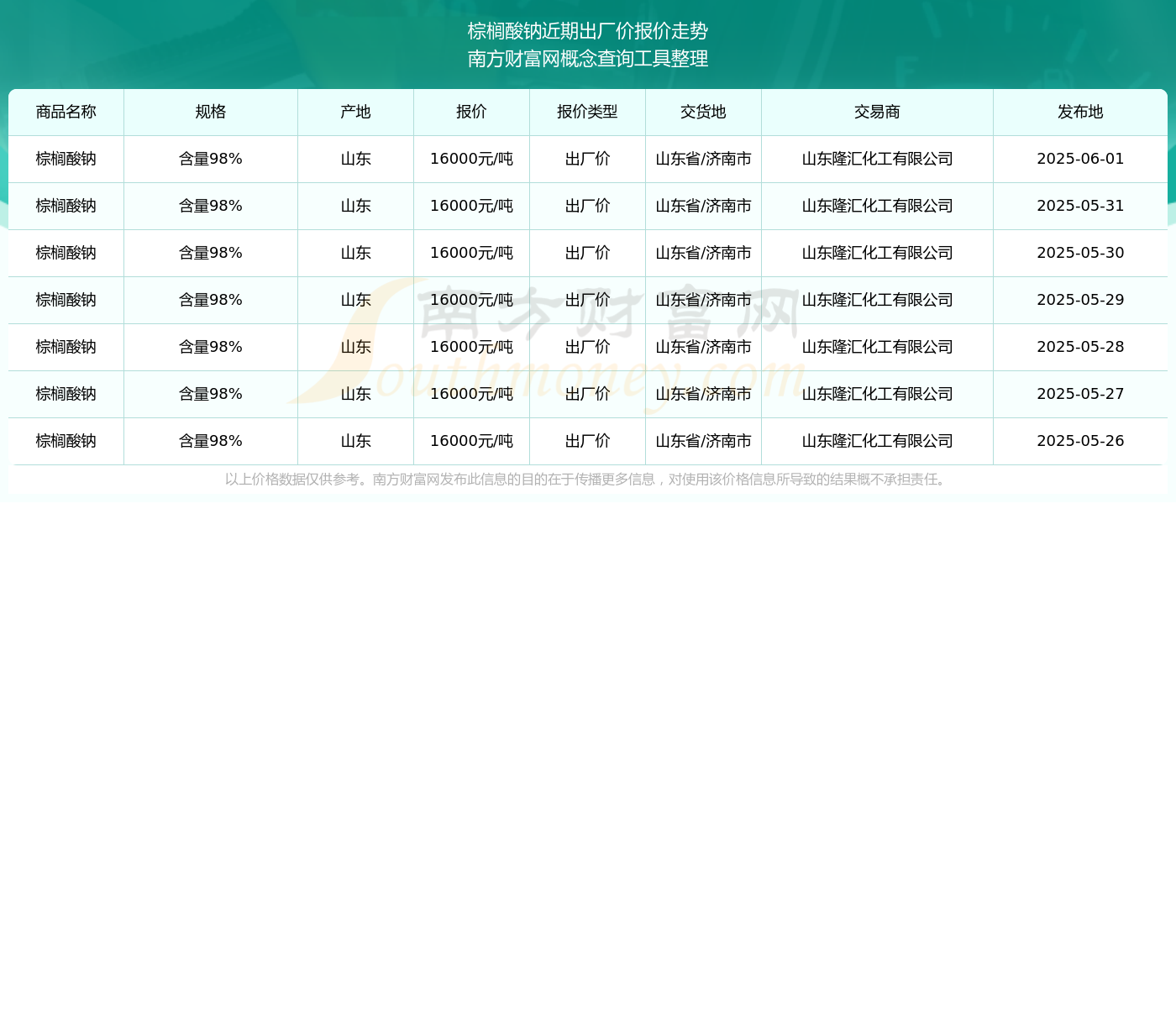Click the subtitle 南方财富网概念查询工具整理
Screen dimensions: 1176x1012
(x=588, y=59)
